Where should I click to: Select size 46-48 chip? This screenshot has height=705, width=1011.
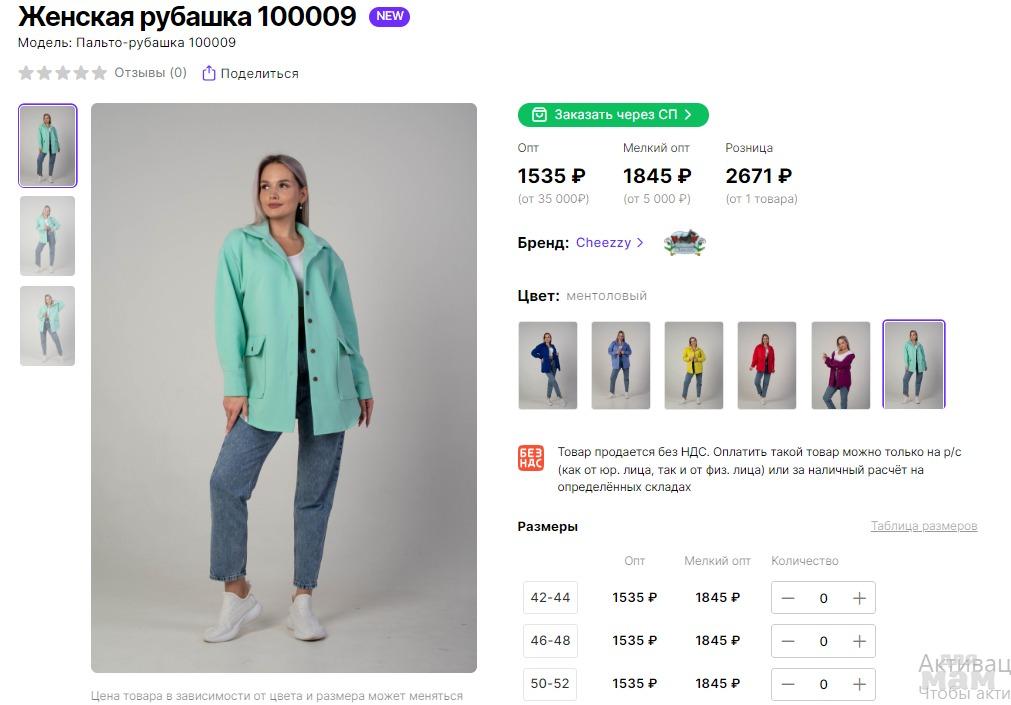[550, 640]
